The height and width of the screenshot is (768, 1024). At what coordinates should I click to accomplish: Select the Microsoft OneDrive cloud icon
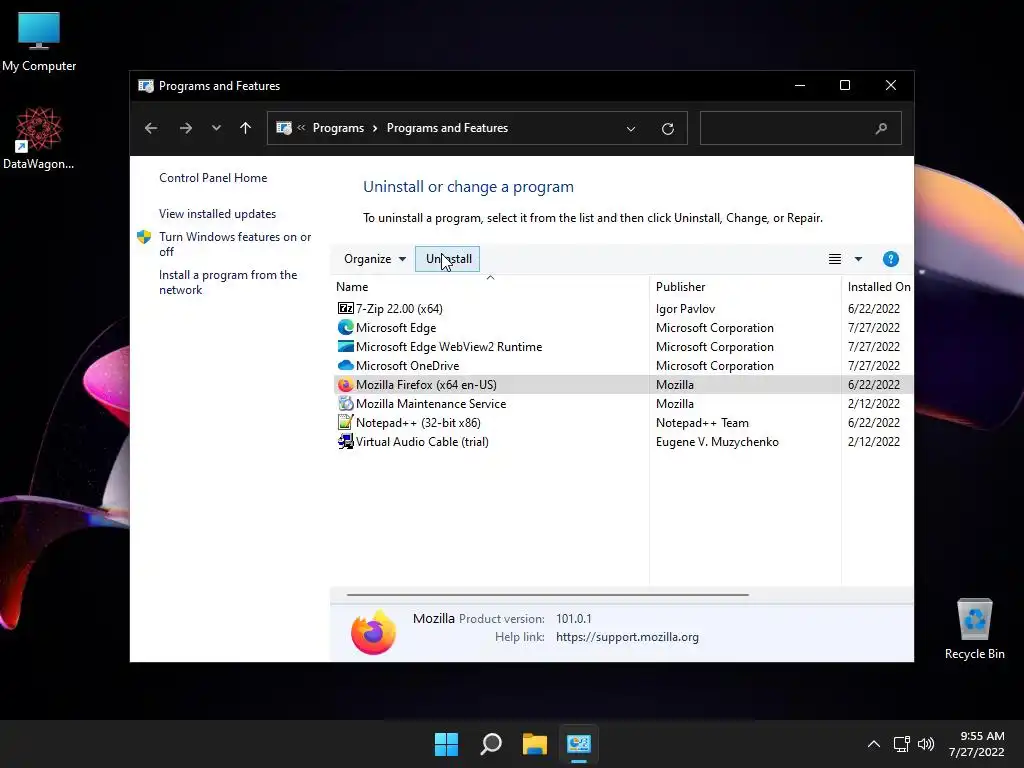point(345,365)
